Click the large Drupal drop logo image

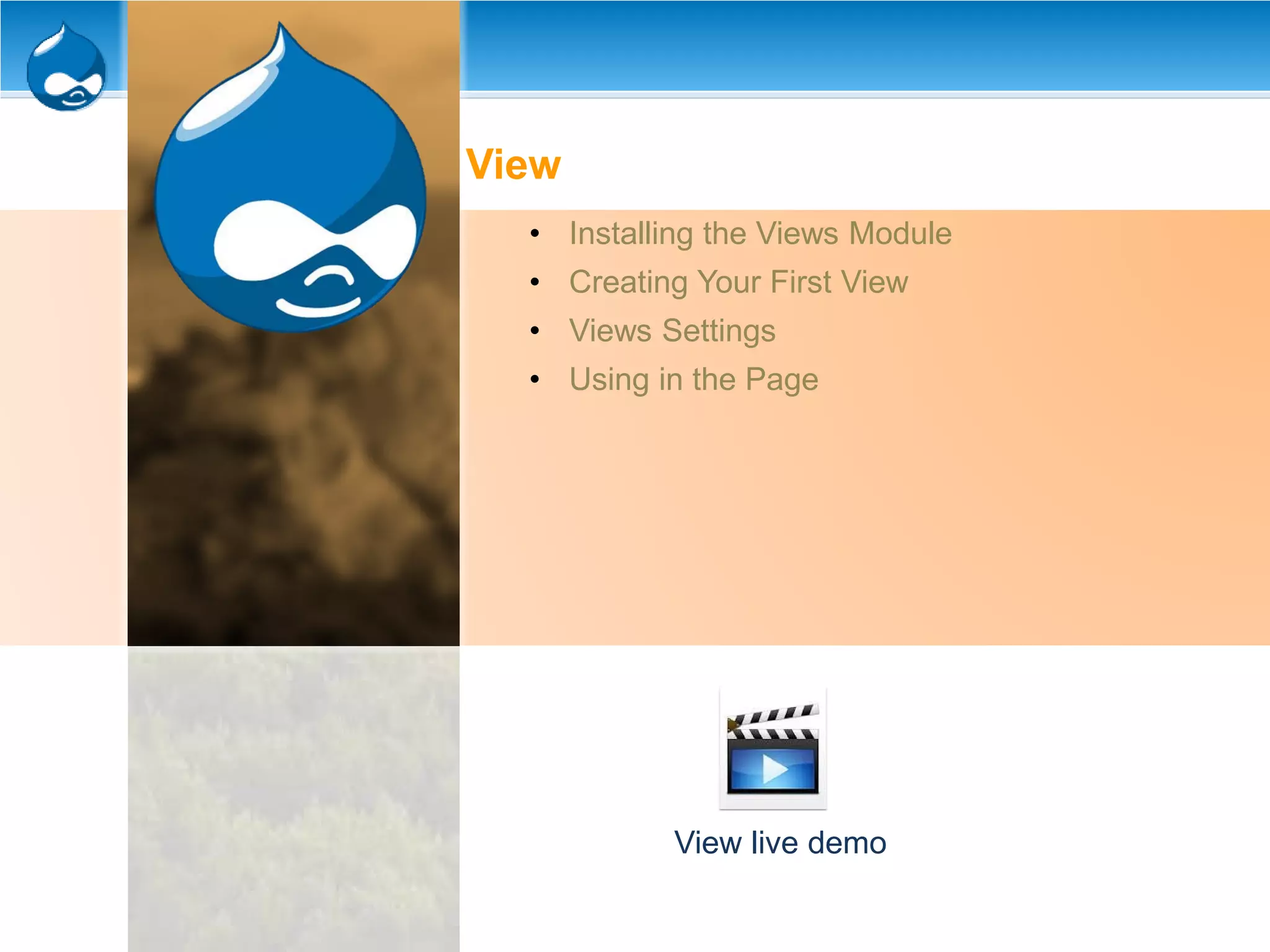pyautogui.click(x=290, y=177)
